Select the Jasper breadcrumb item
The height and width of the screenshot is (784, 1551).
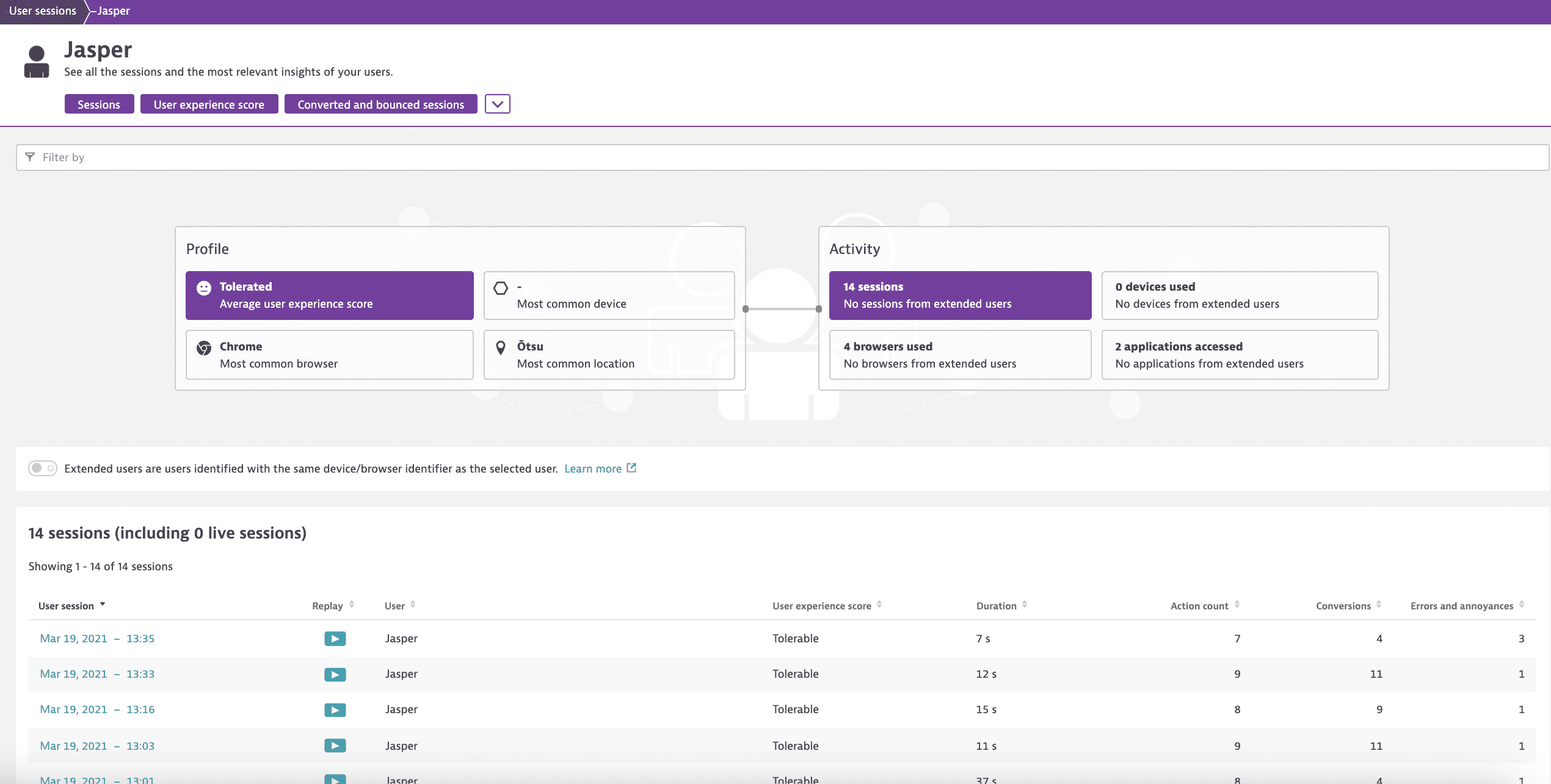pos(114,11)
